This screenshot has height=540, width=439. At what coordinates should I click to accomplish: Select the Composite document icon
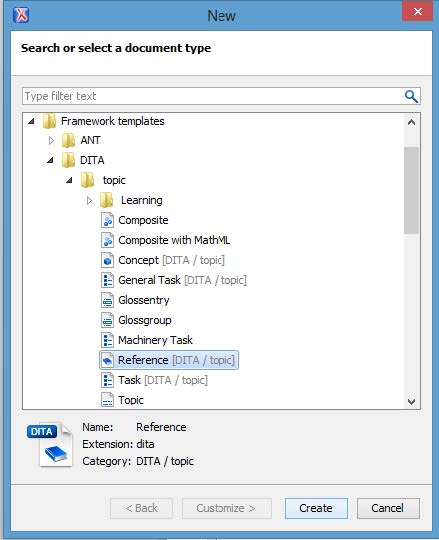(107, 220)
